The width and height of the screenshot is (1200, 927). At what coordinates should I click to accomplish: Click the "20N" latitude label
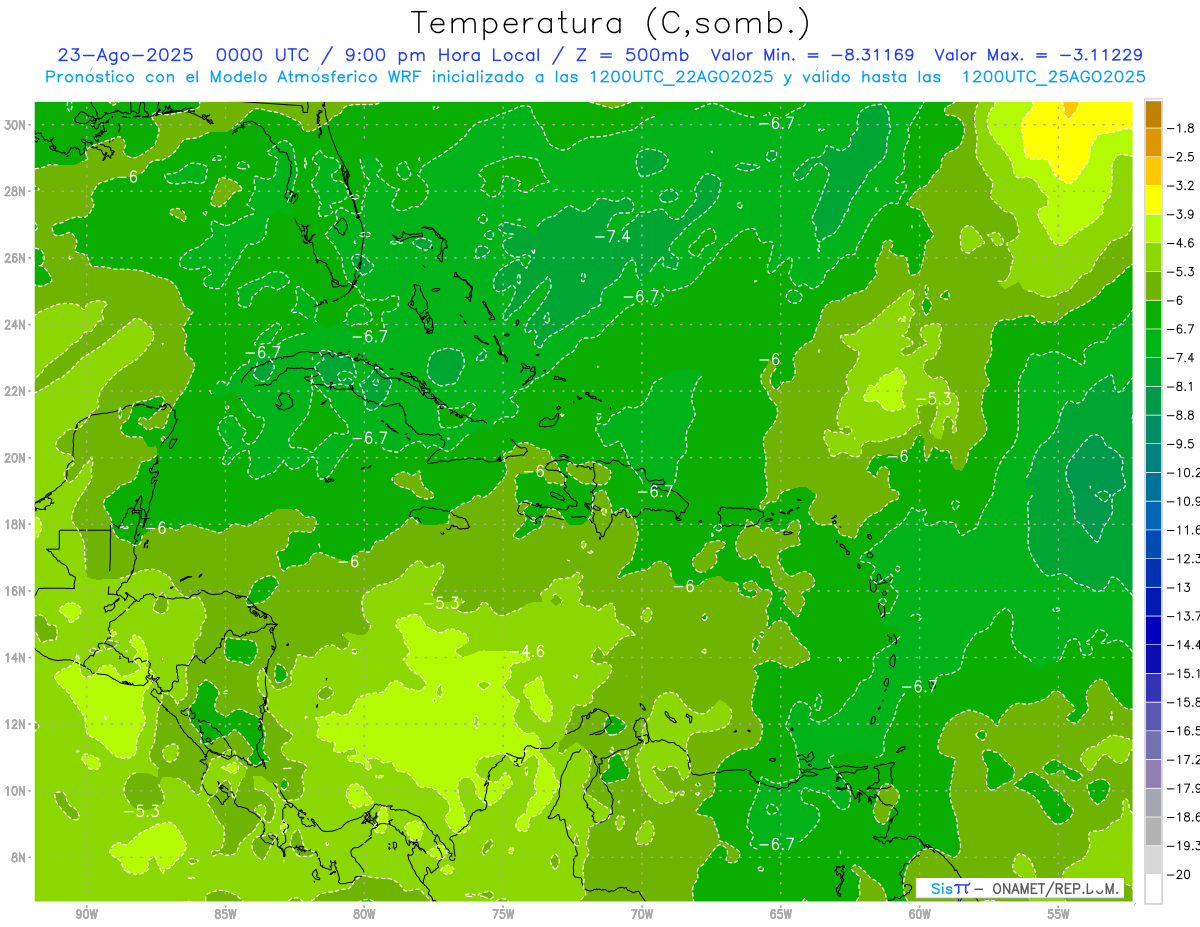(16, 458)
